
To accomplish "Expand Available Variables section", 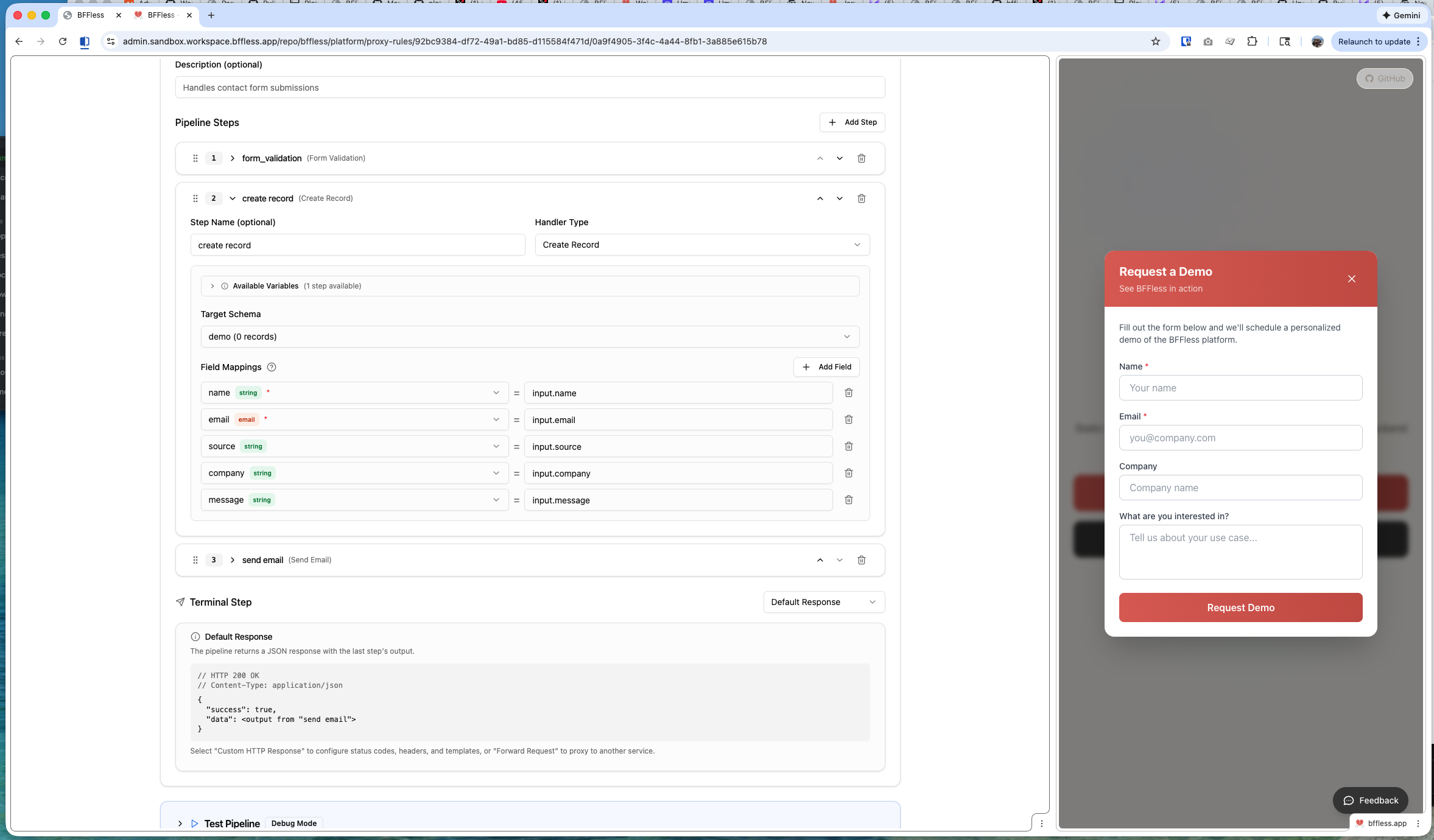I will coord(212,286).
